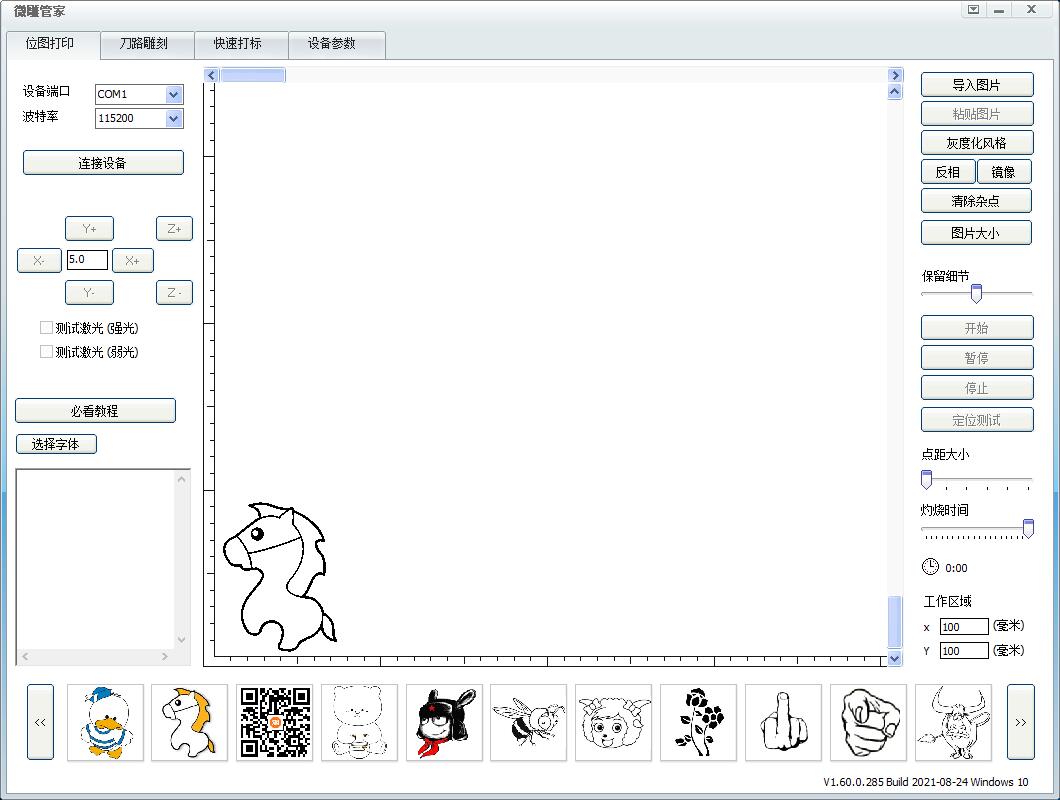This screenshot has height=800, width=1060.
Task: Pick the QR code sample image
Action: 275,722
